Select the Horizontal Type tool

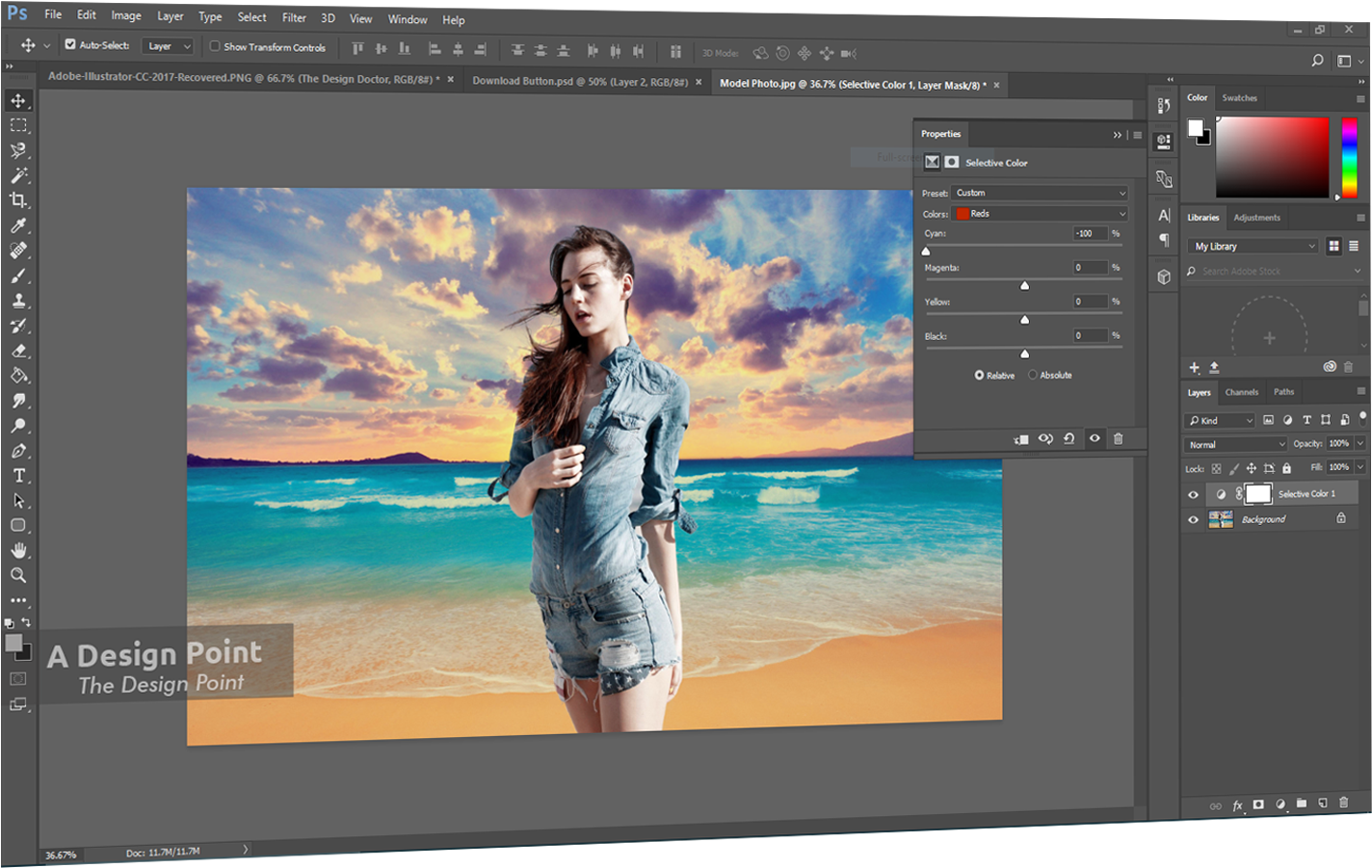tap(18, 476)
